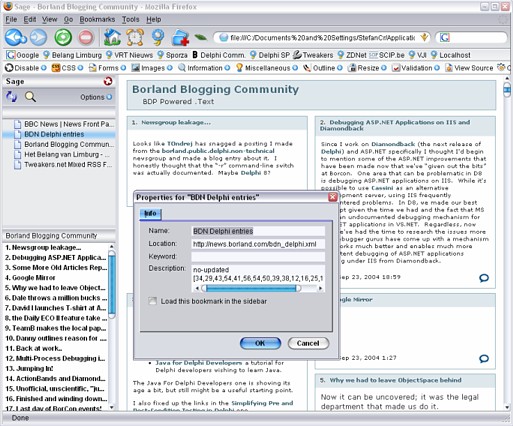Image resolution: width=513 pixels, height=426 pixels.
Task: Click the green Reload icon
Action: 63,37
